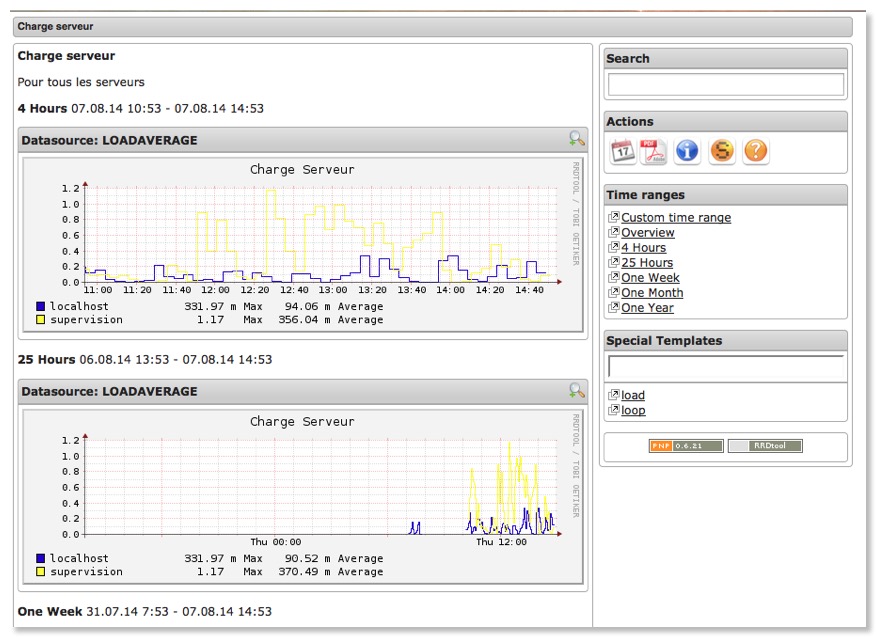Click the blue info icon in Actions
Screen dimensions: 876x637
687,151
